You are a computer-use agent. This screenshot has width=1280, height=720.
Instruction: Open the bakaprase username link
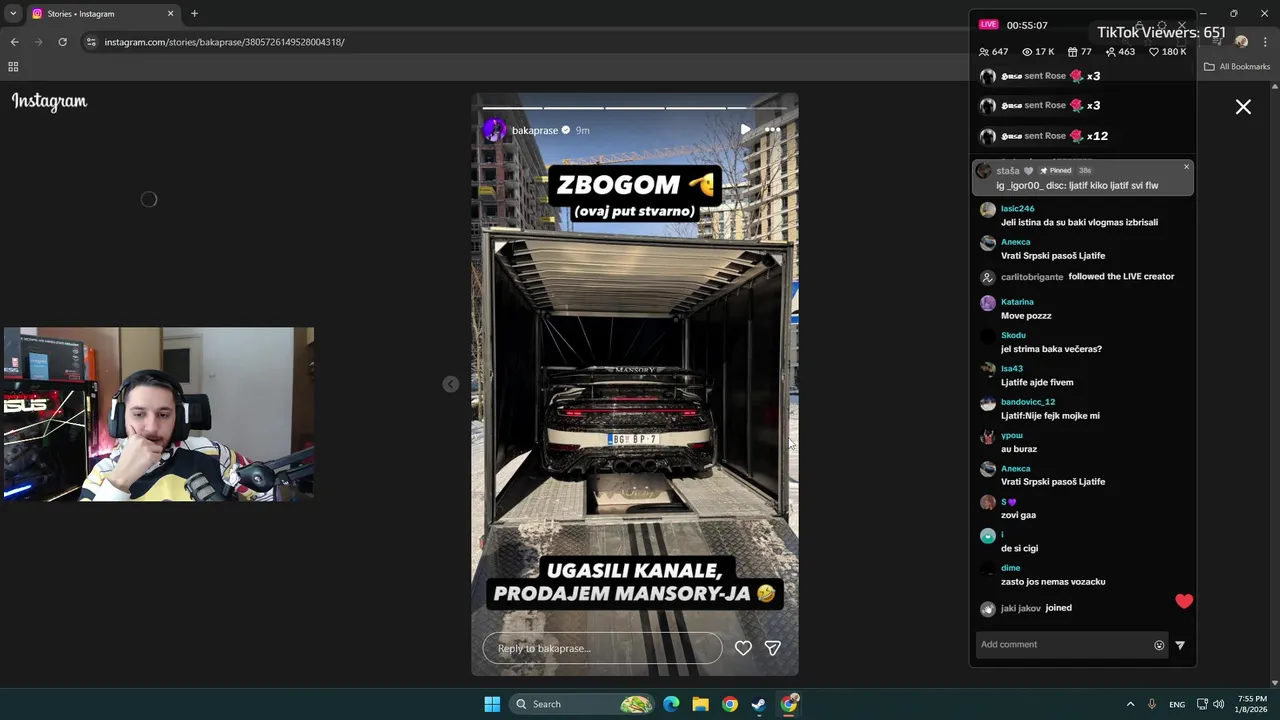click(534, 130)
